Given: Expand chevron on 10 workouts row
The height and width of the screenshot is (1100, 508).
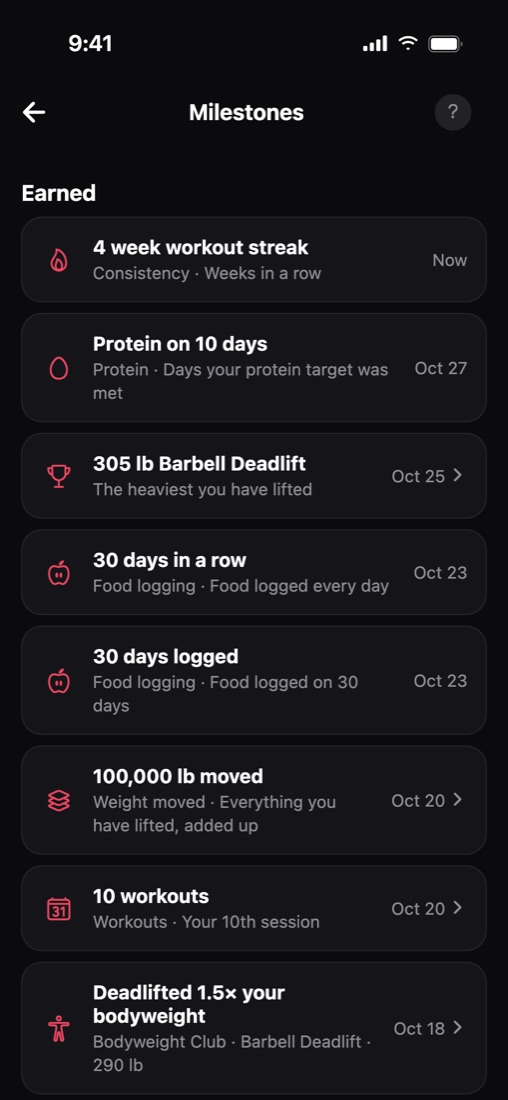Looking at the screenshot, I should pyautogui.click(x=458, y=908).
